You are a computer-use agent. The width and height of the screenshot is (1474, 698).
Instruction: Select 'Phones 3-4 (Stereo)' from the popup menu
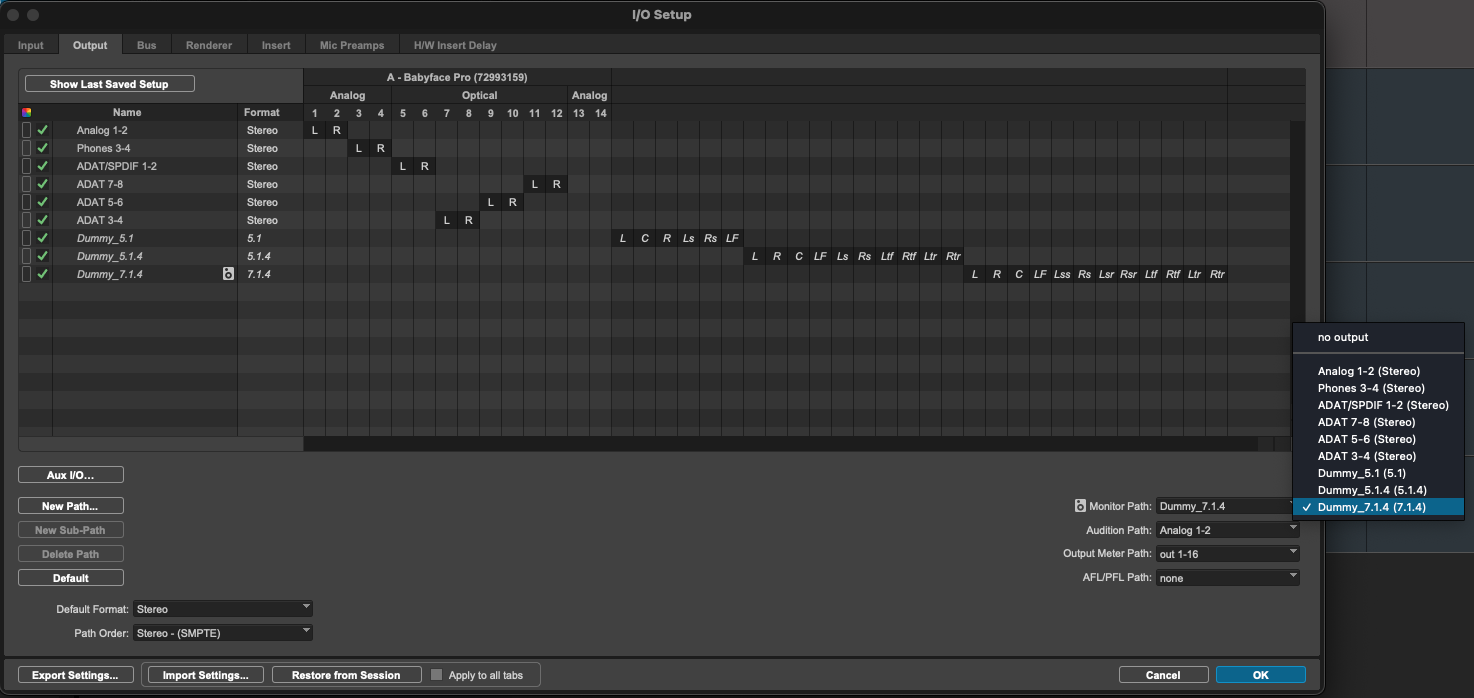pos(1378,388)
